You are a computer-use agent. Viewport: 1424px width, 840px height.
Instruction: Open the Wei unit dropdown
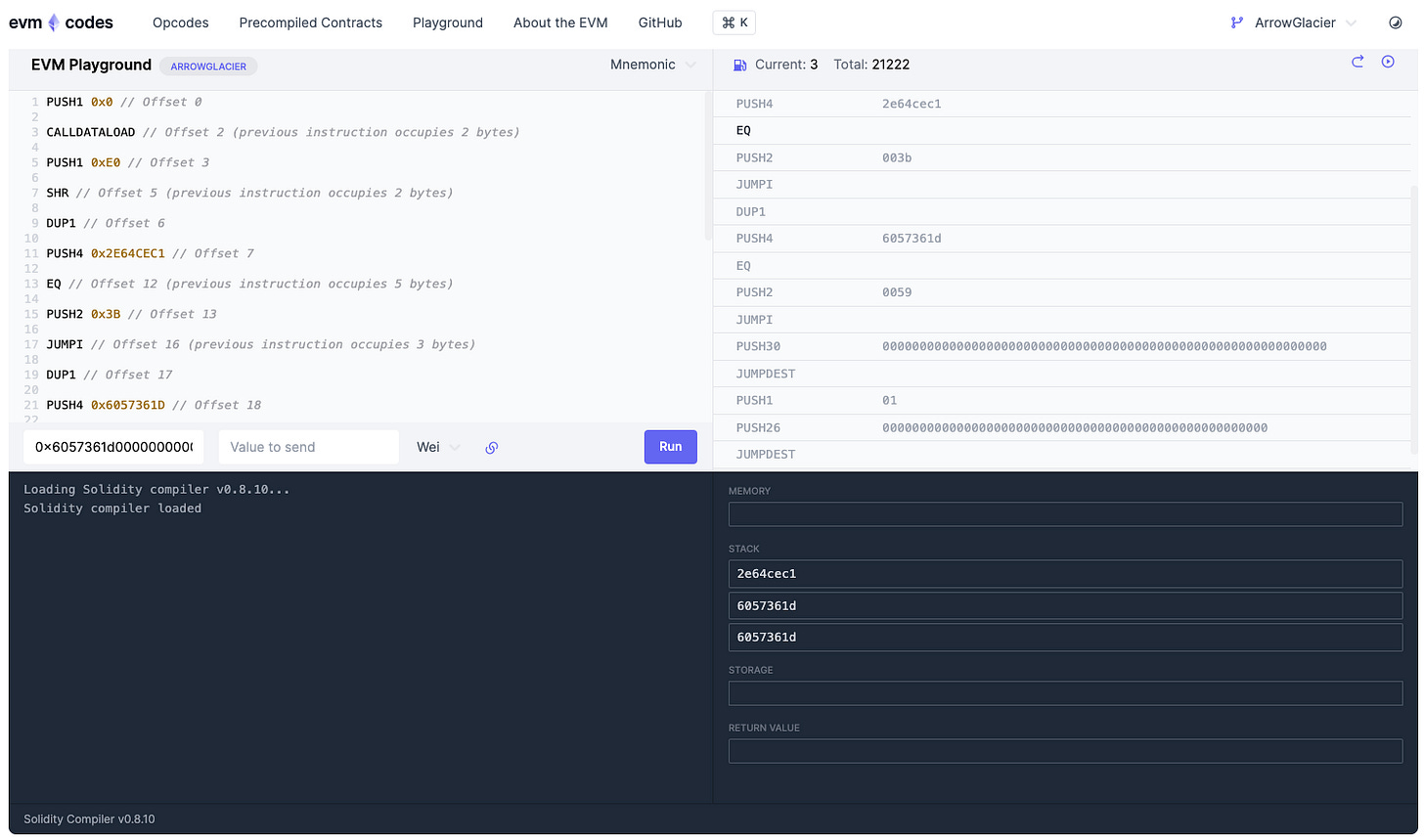tap(436, 447)
